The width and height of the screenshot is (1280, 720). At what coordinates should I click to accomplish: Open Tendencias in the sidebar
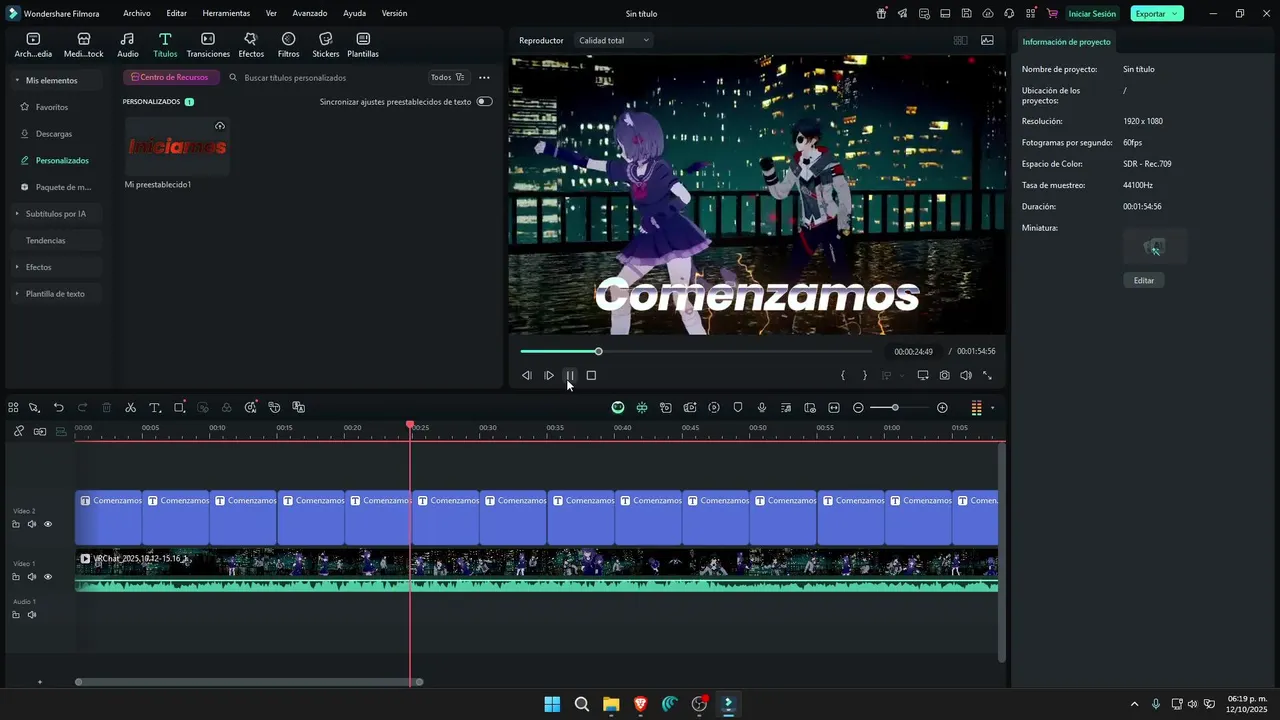coord(46,241)
